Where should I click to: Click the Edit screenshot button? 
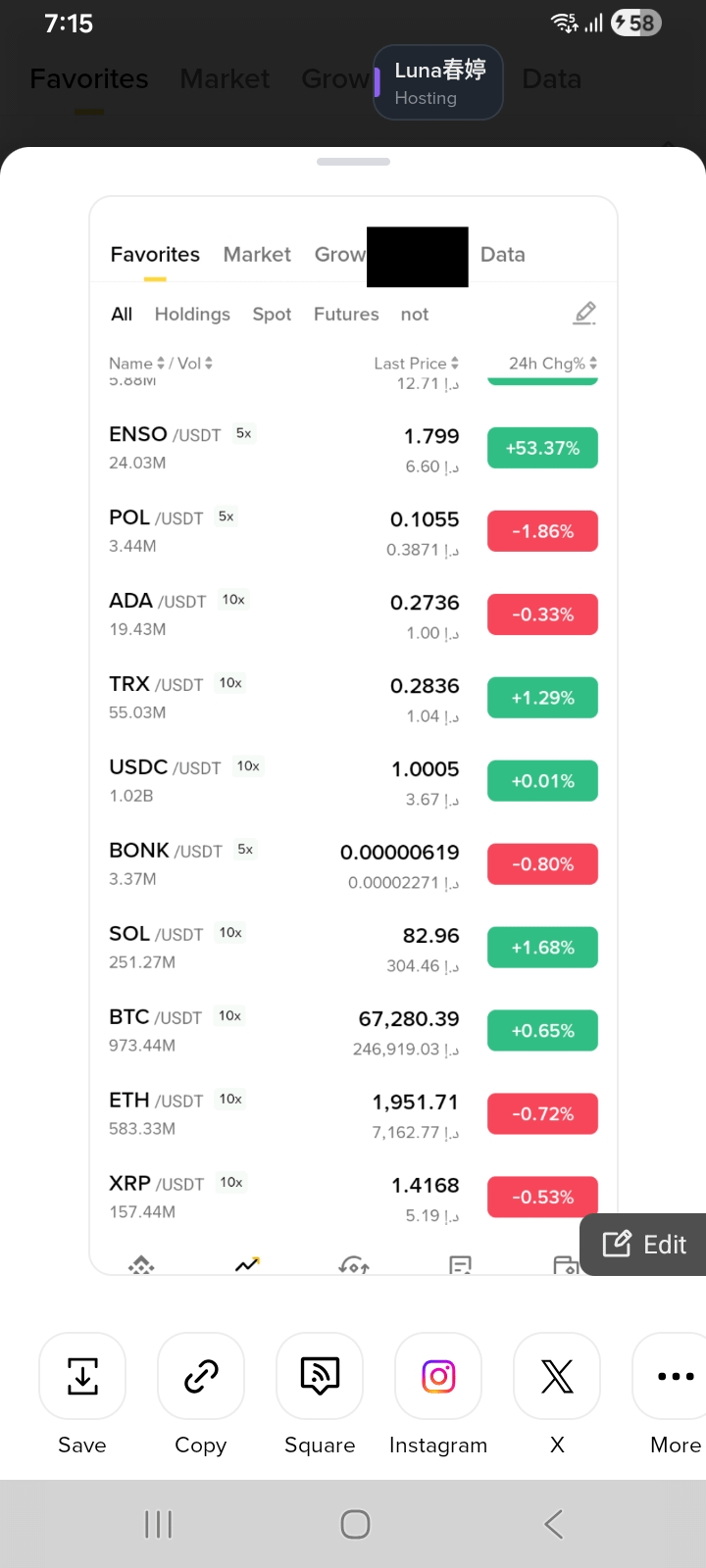coord(643,1244)
